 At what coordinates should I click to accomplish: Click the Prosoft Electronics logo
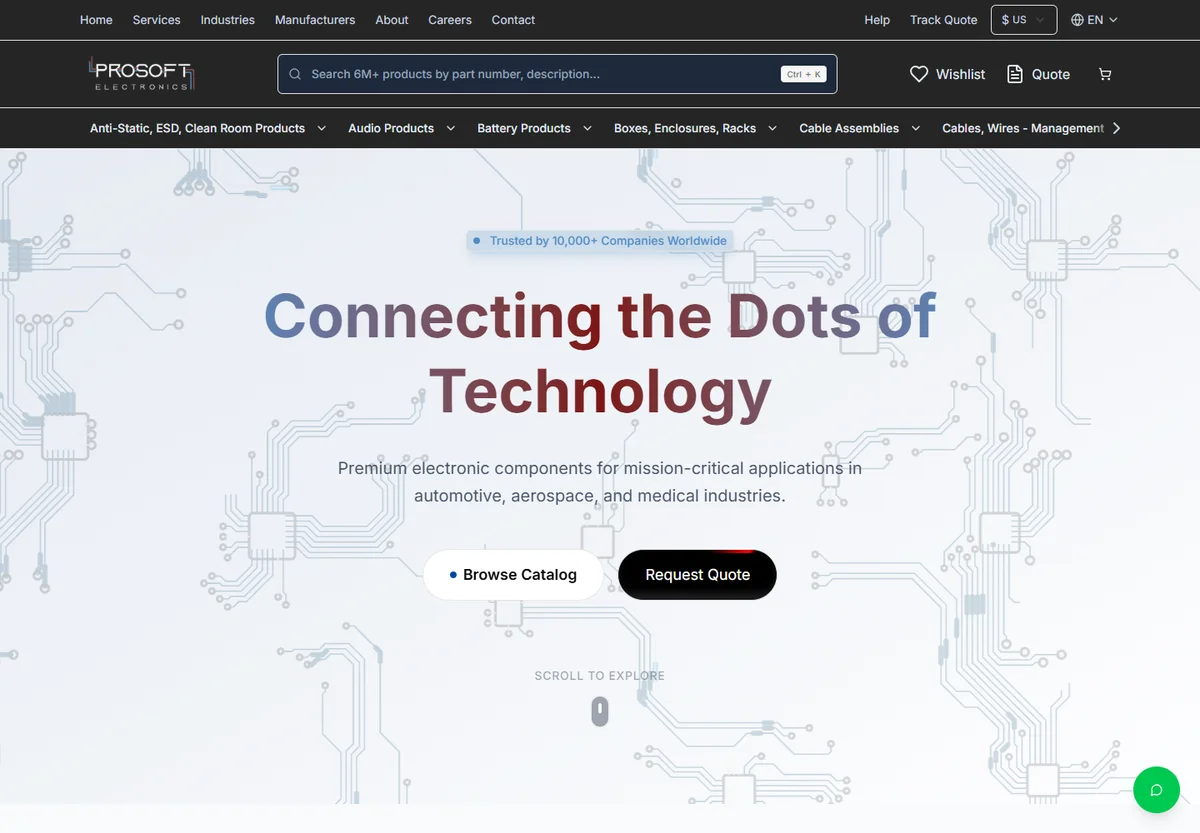coord(141,74)
